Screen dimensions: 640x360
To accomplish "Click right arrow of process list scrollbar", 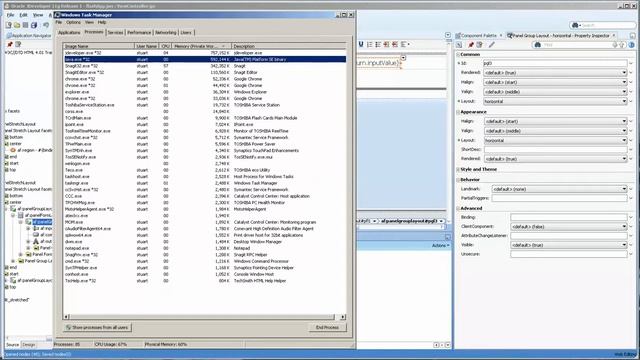I will point(343,317).
